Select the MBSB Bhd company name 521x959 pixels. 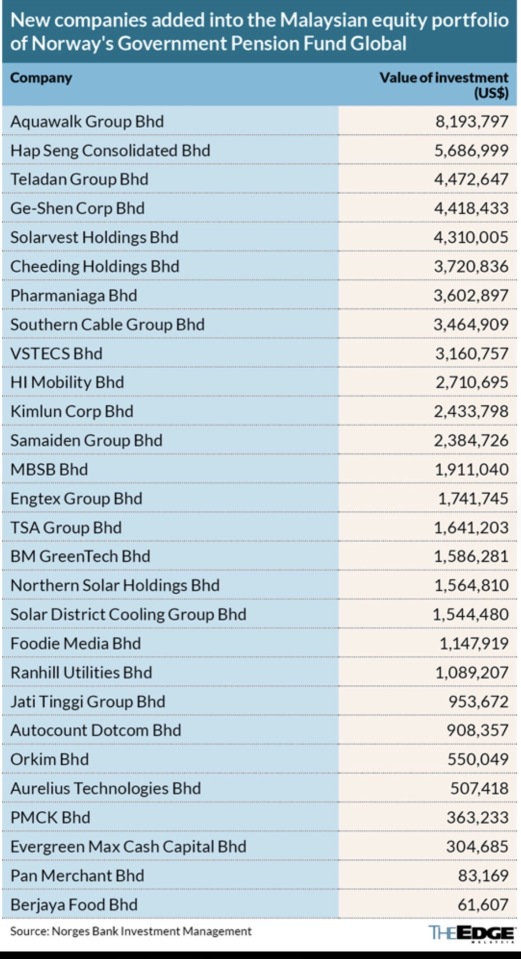pos(49,469)
